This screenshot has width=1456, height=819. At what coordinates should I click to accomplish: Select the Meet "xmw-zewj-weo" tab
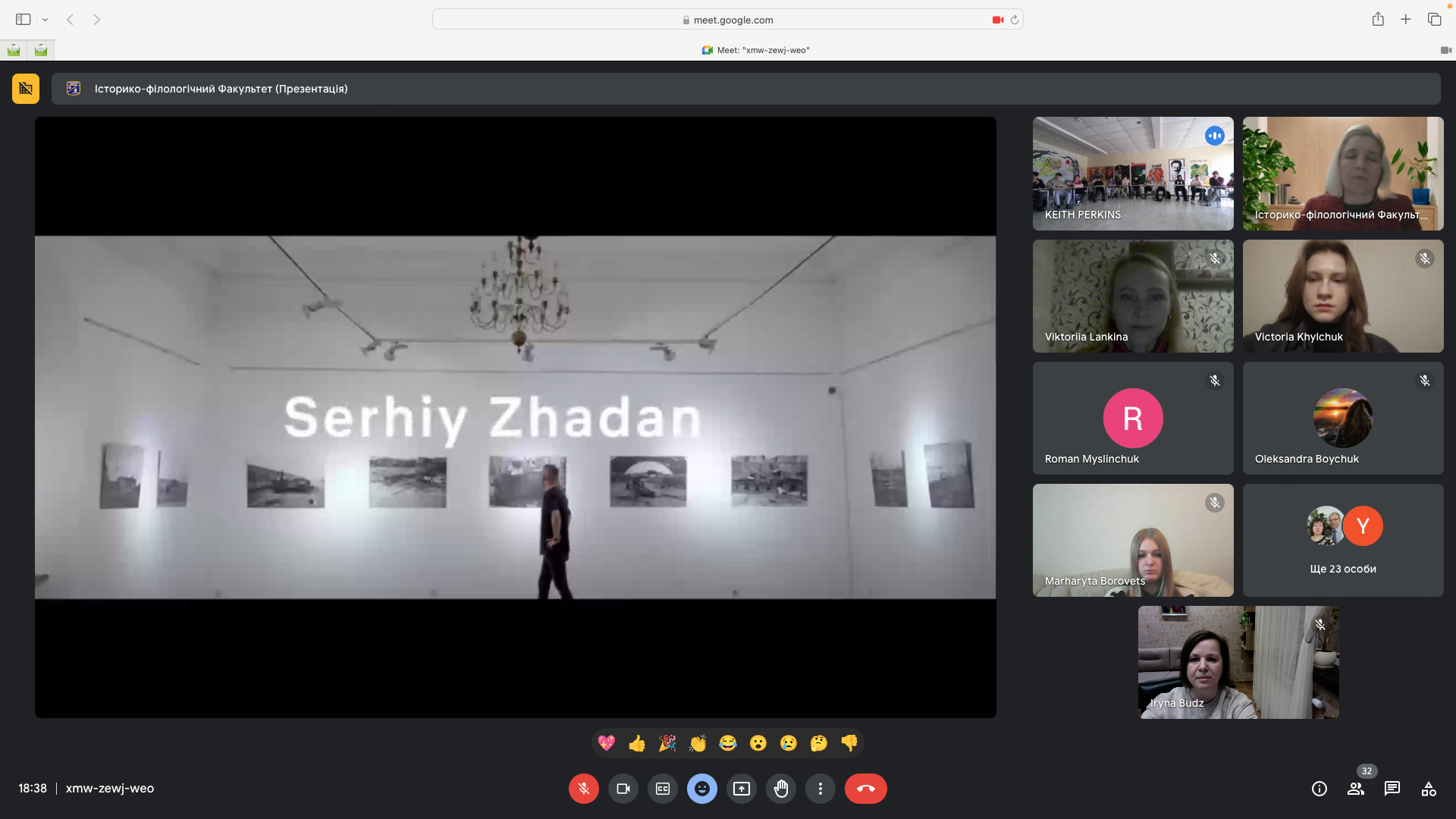(756, 50)
